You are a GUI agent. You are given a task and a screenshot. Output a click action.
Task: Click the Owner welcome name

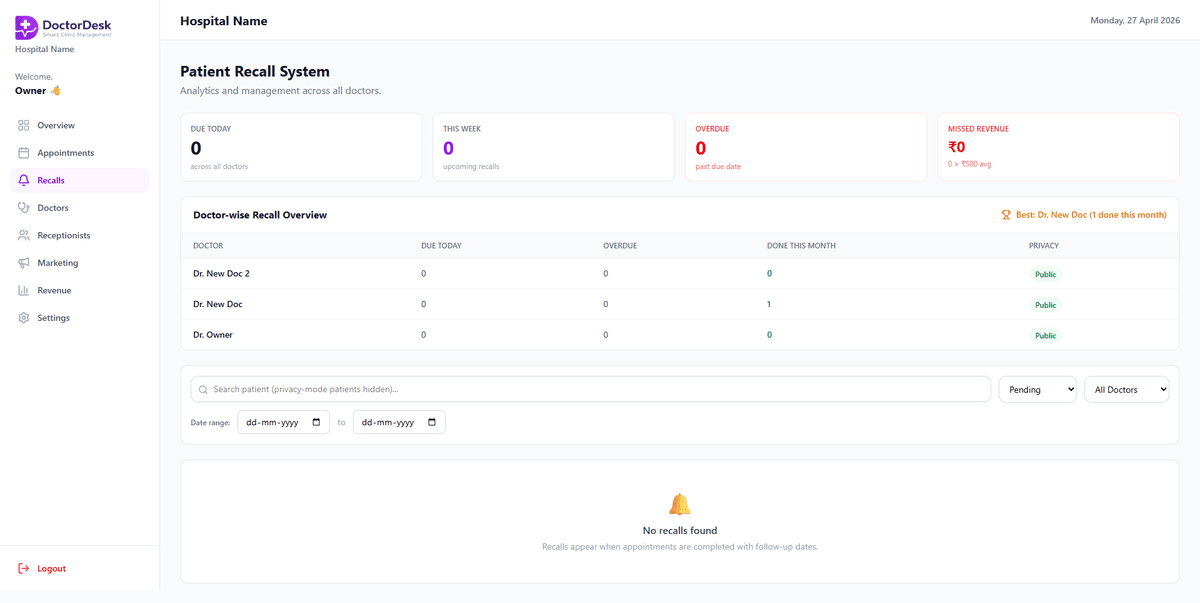pos(30,91)
